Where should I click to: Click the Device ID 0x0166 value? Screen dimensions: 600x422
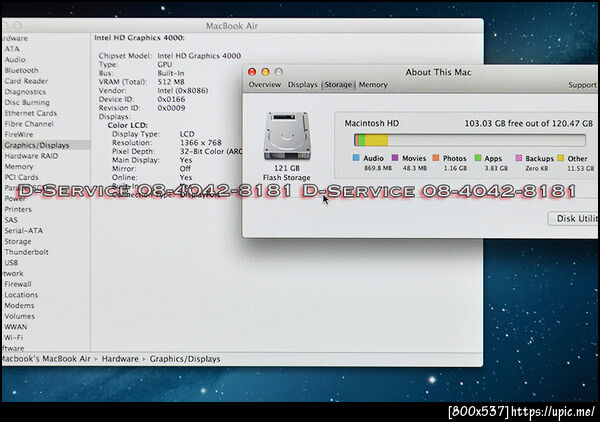coord(171,99)
